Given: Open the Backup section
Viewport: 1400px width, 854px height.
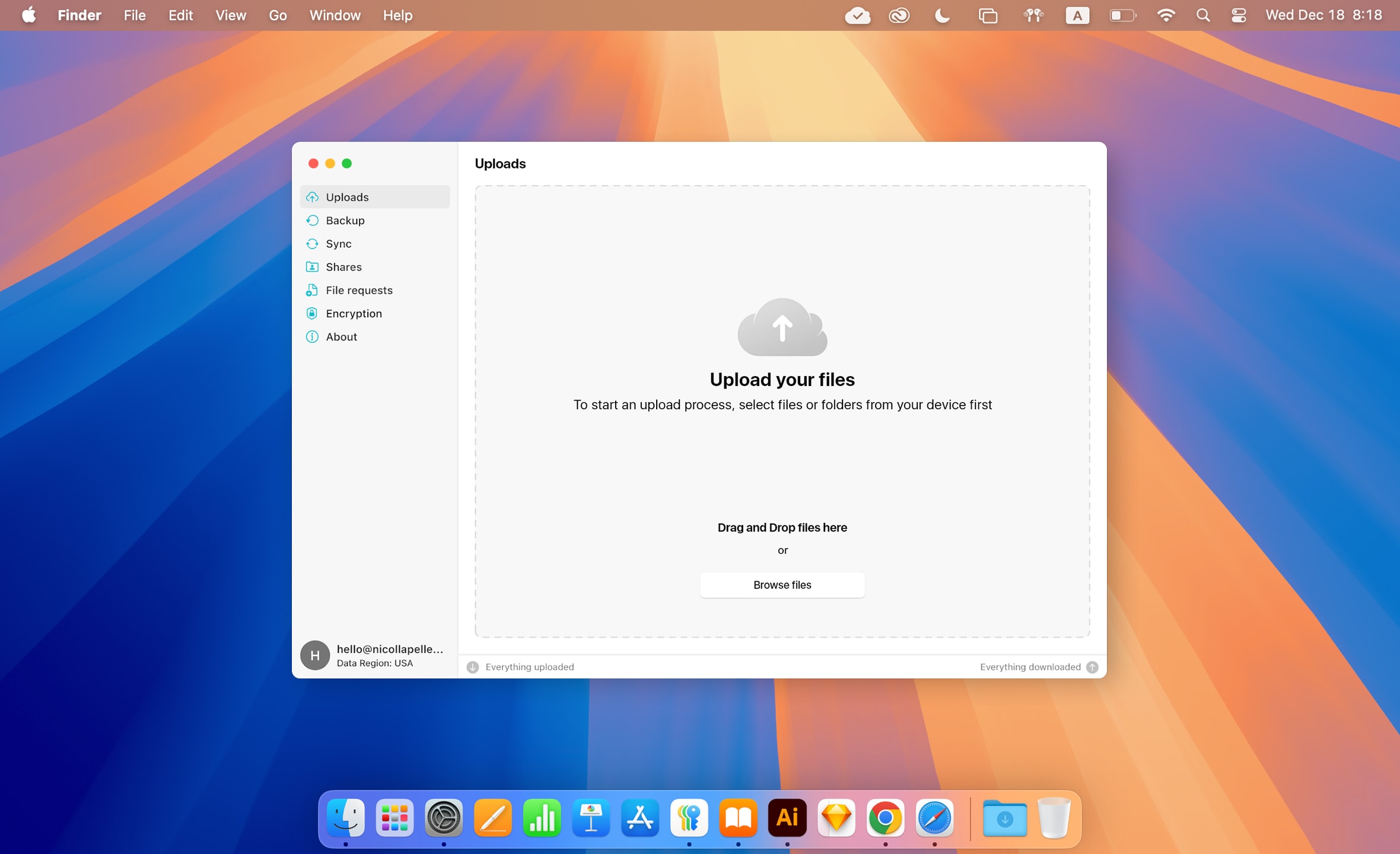Looking at the screenshot, I should (345, 220).
